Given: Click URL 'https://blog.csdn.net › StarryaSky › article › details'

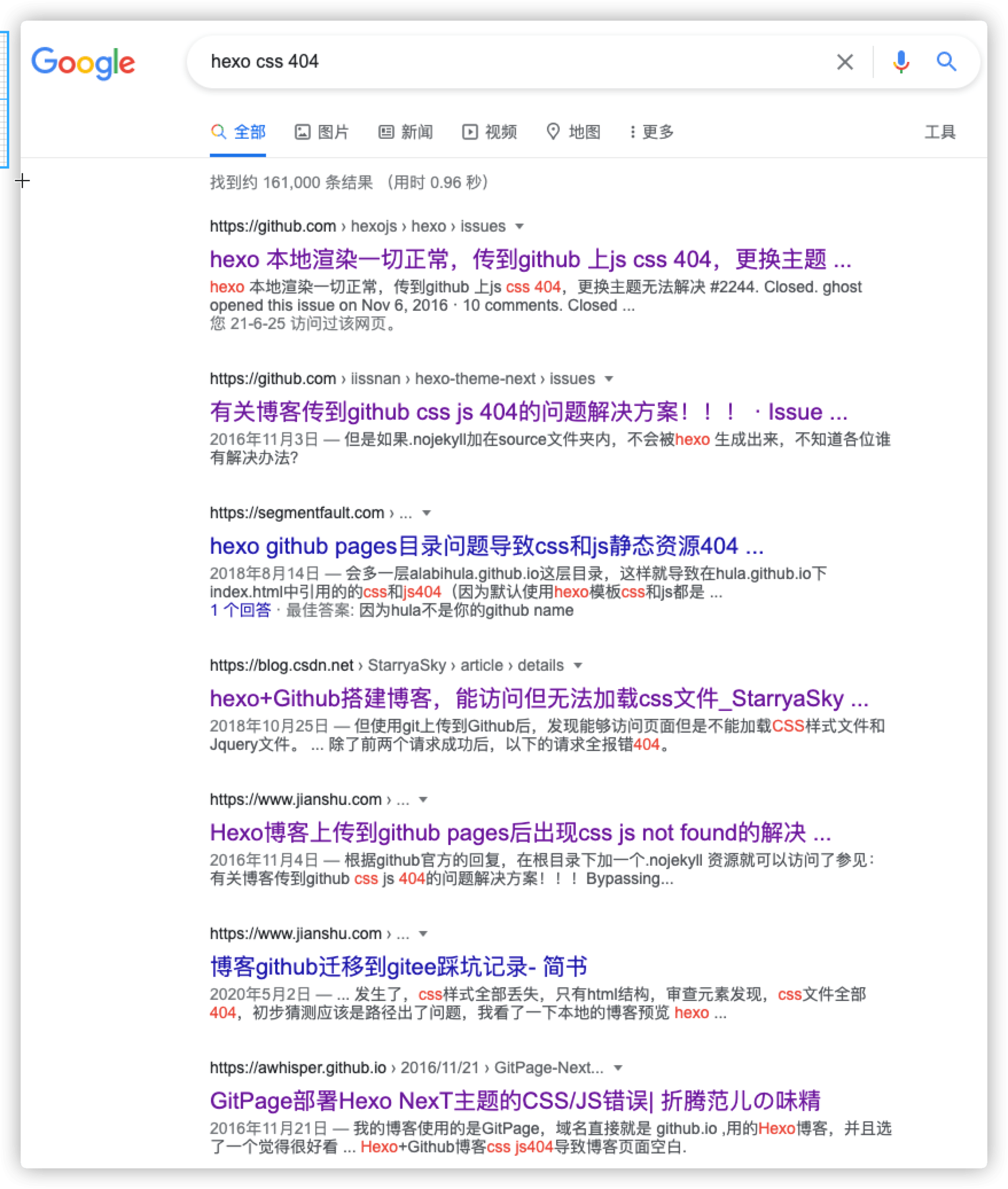Looking at the screenshot, I should point(387,666).
